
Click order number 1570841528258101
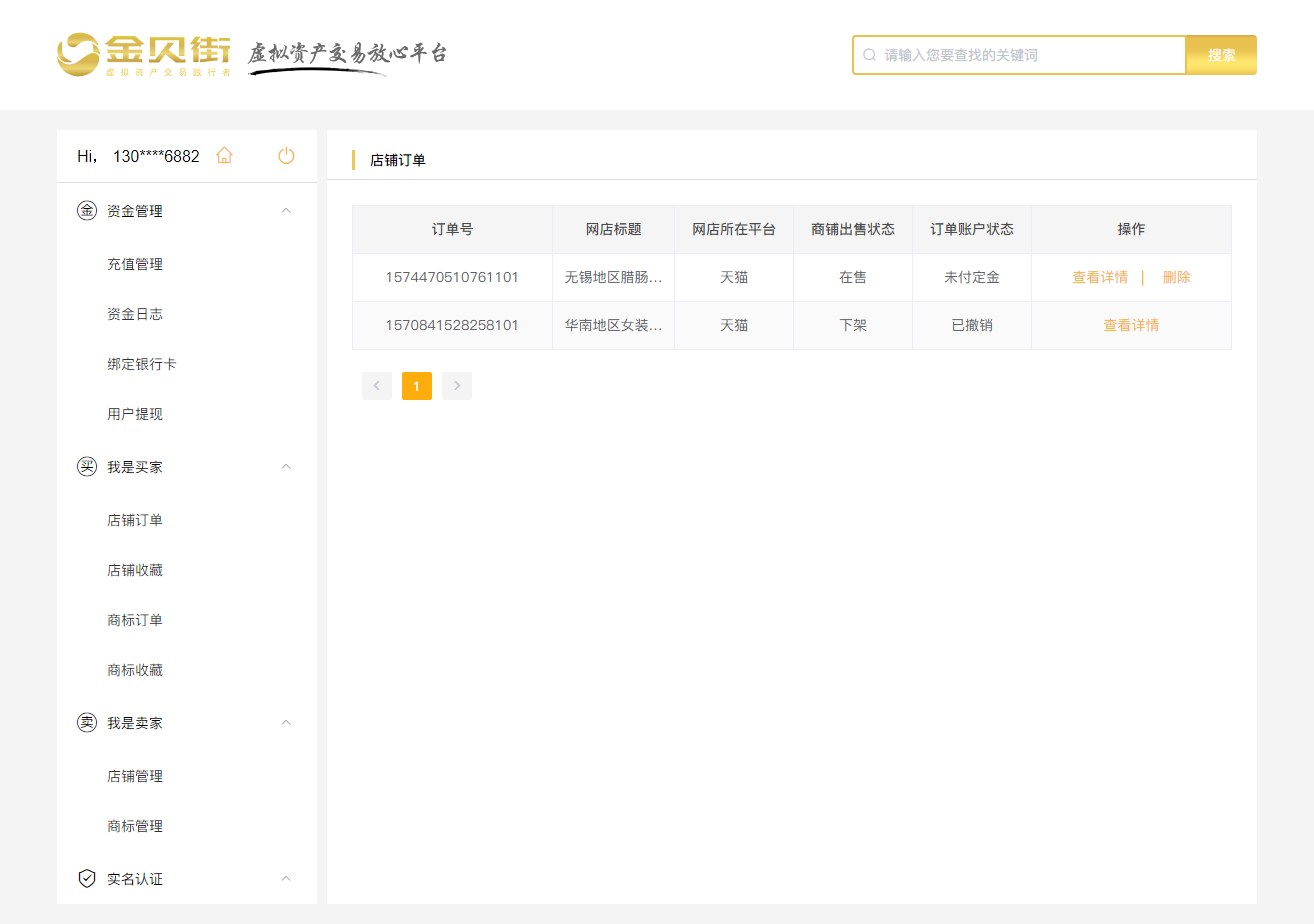452,325
